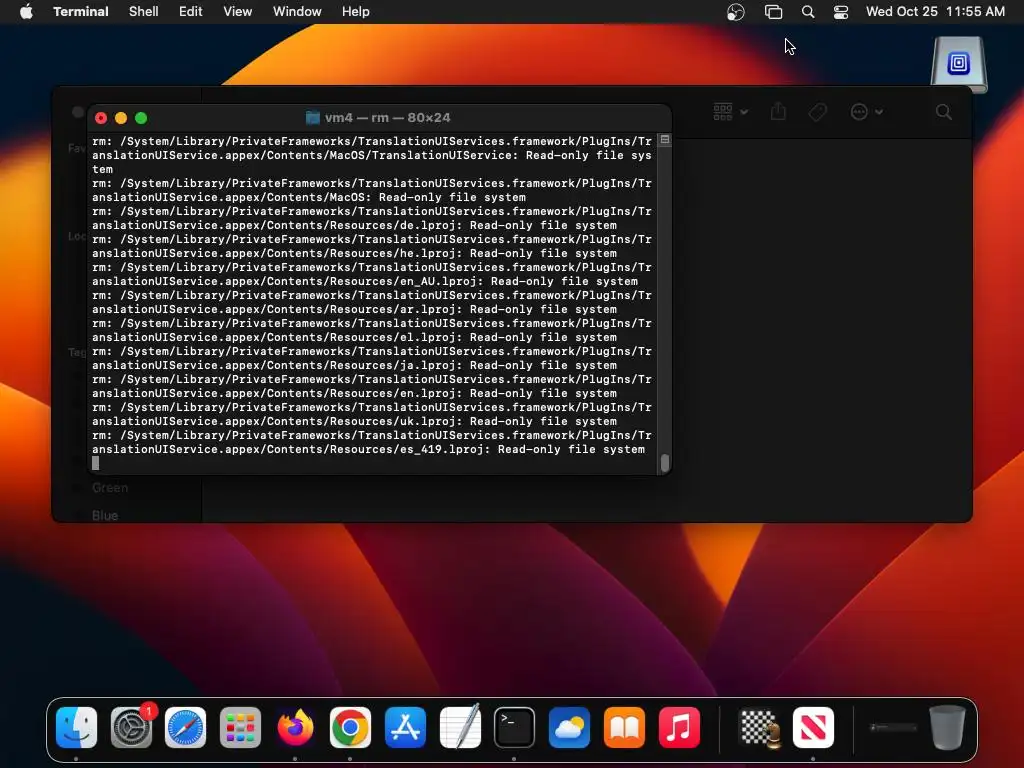Click the Terminal vertical scrollbar thumb
The width and height of the screenshot is (1024, 768).
665,462
